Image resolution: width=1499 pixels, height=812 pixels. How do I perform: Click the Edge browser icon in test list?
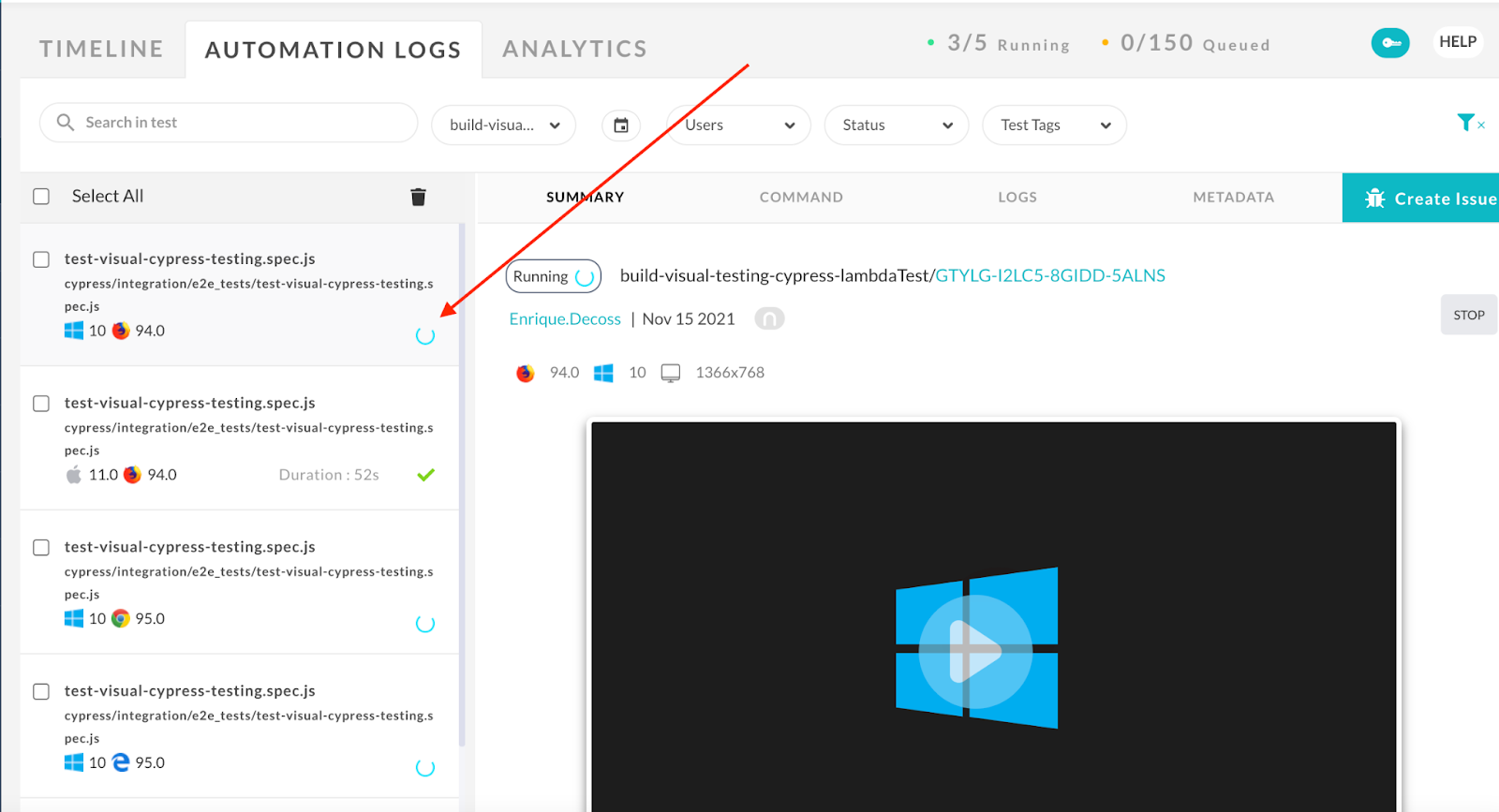(121, 762)
